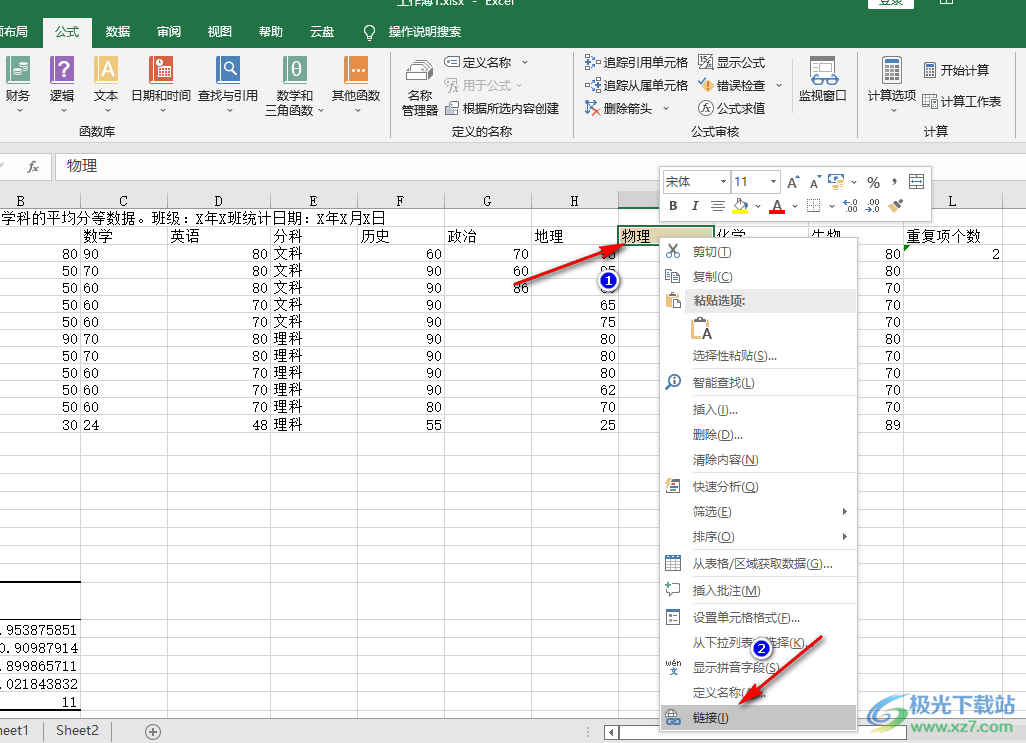The height and width of the screenshot is (743, 1026).
Task: Select Smart Lookup (智能查找) in context menu
Action: 758,383
